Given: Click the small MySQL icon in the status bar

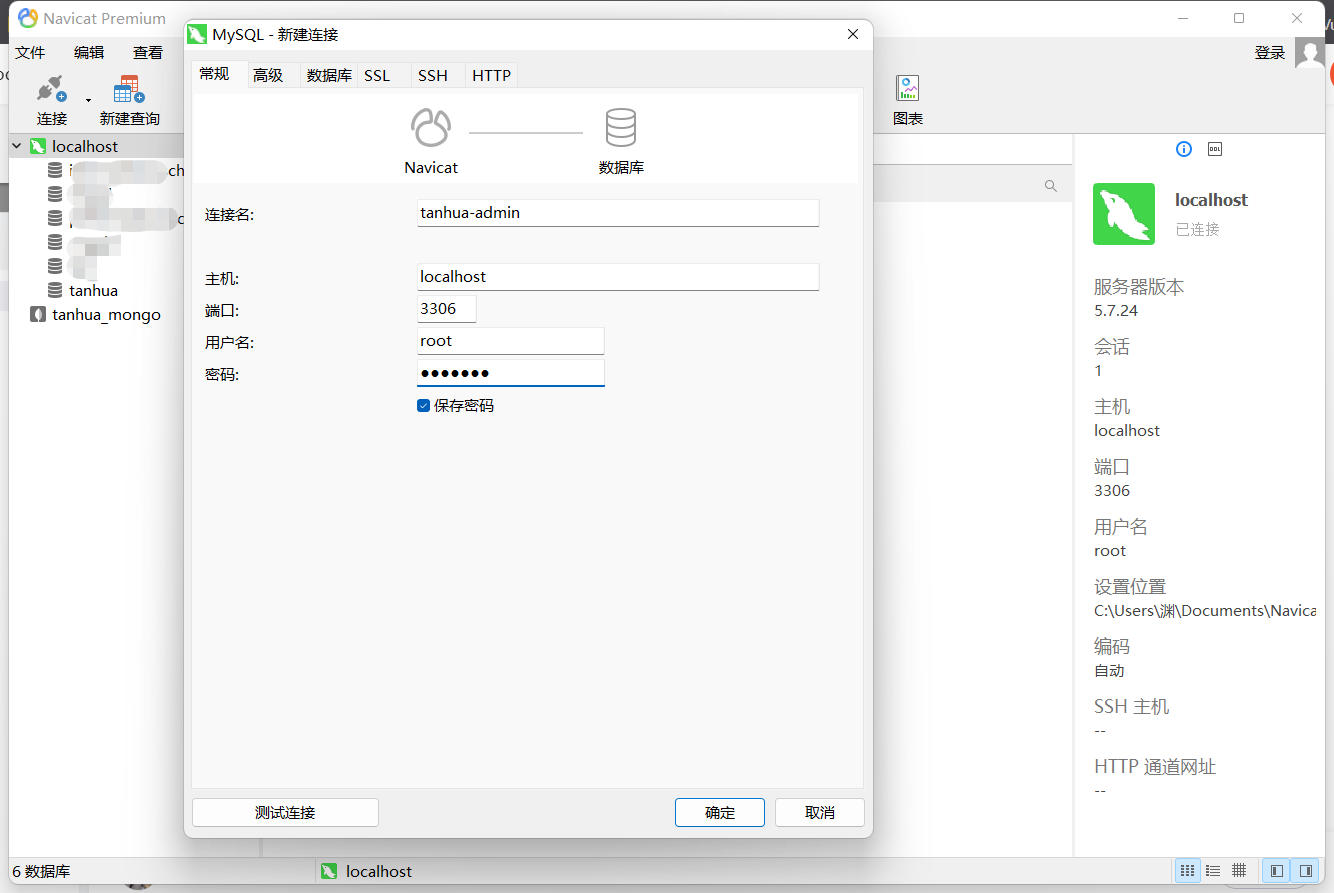Looking at the screenshot, I should tap(329, 871).
